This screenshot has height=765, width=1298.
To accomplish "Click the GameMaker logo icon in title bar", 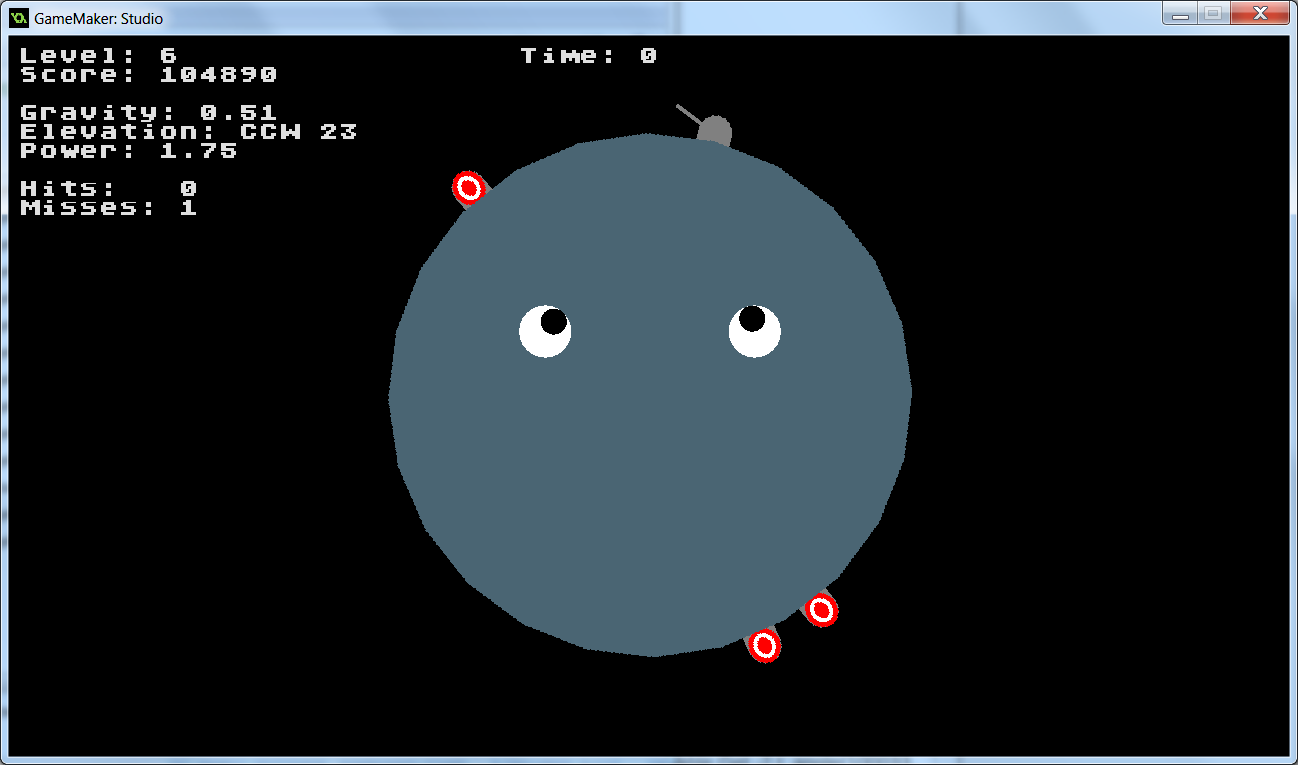I will point(18,18).
